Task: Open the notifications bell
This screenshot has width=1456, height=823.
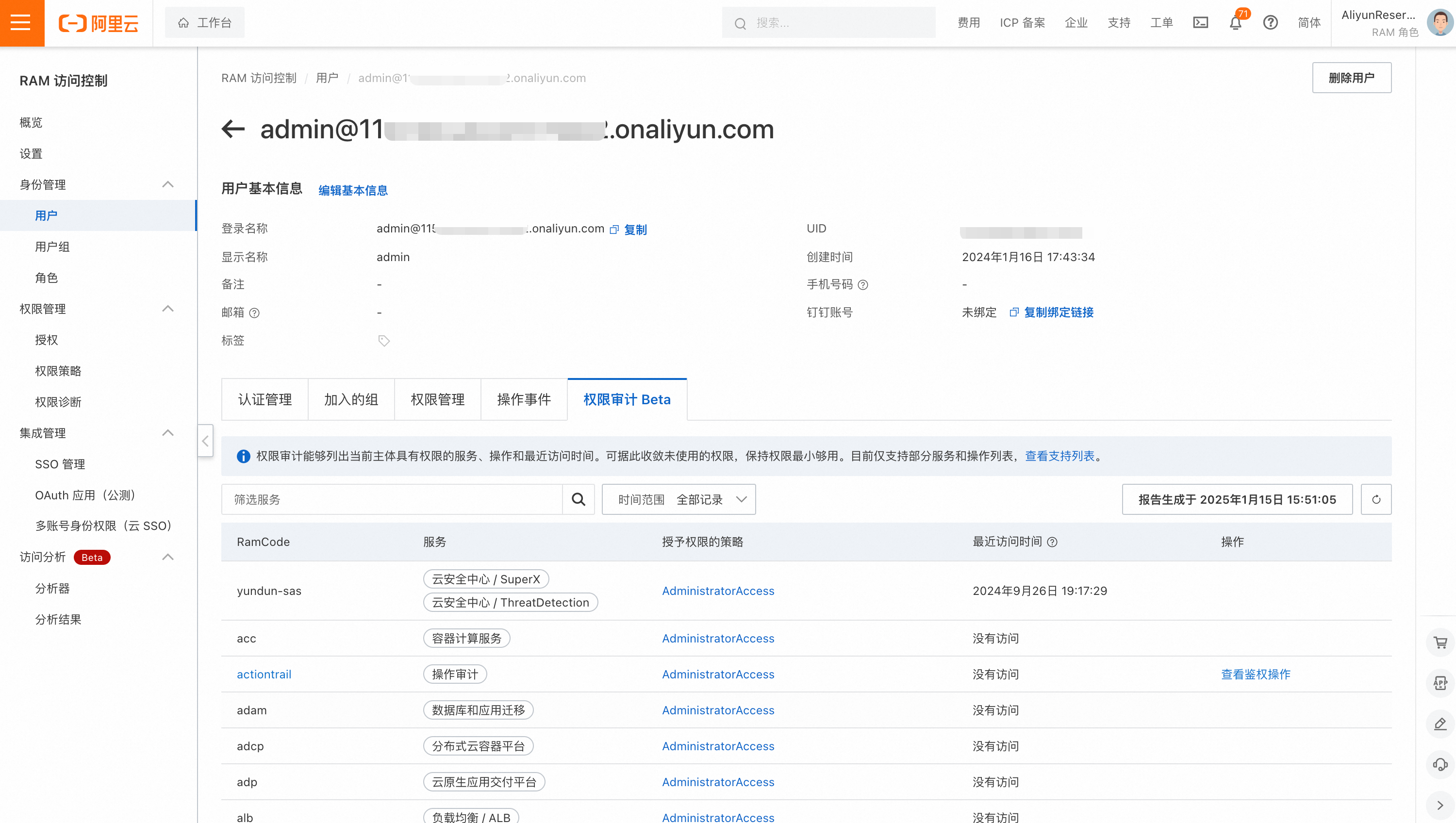Action: point(1236,23)
